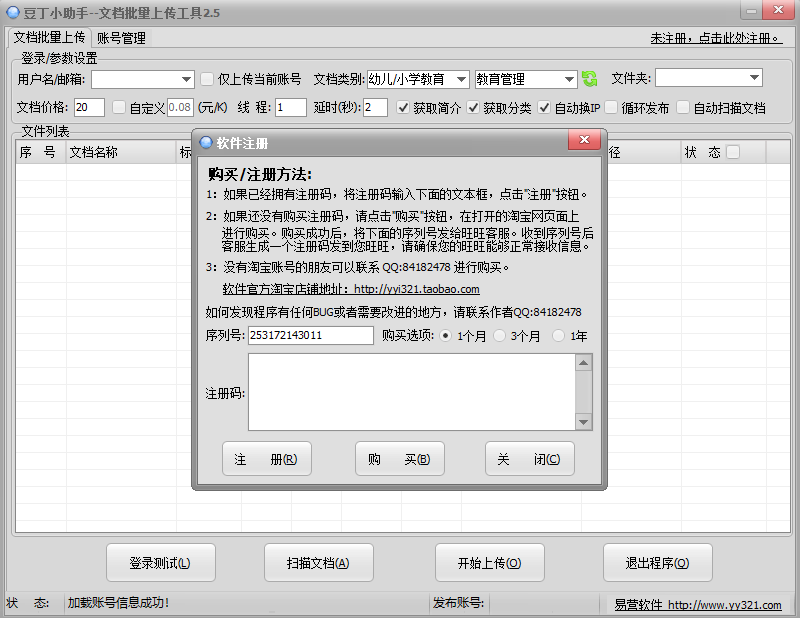The image size is (800, 618).
Task: Click the 购买/注册方法: heading
Action: (x=260, y=175)
